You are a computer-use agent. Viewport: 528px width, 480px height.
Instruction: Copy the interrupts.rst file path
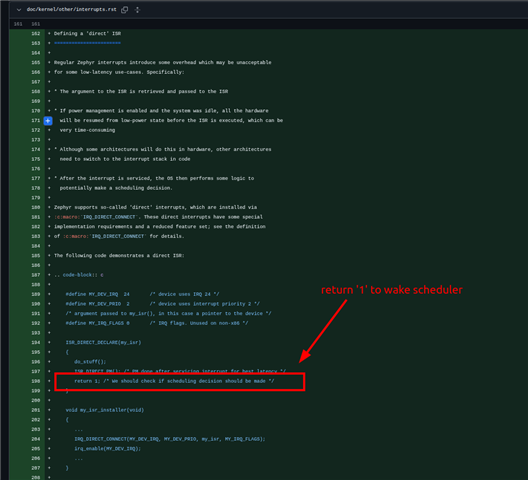coord(125,10)
